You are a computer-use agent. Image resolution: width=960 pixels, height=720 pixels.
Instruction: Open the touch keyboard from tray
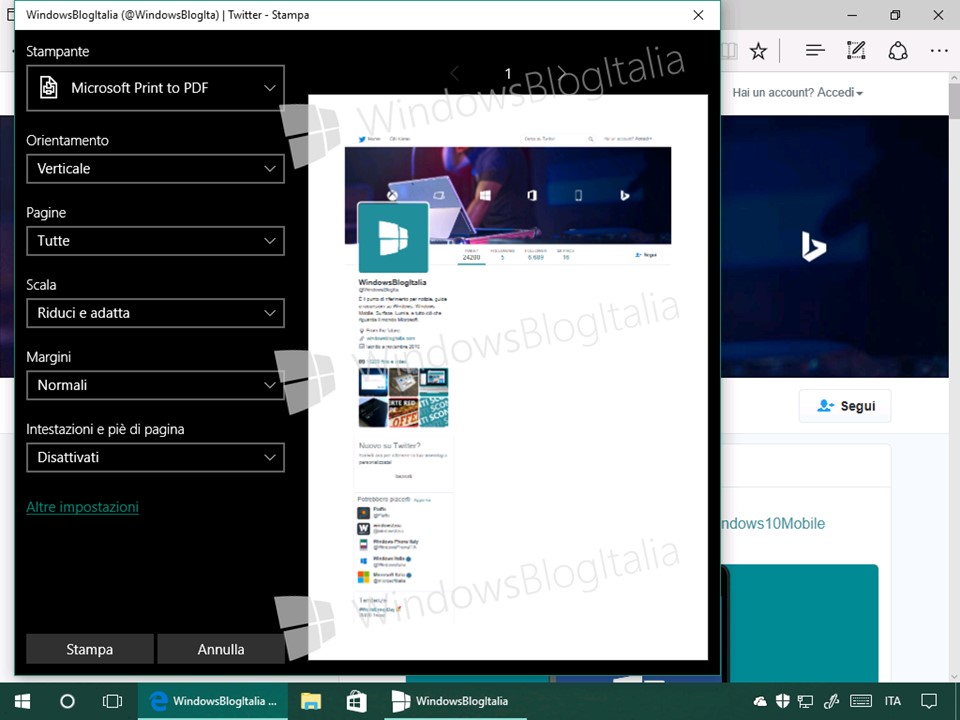[861, 701]
